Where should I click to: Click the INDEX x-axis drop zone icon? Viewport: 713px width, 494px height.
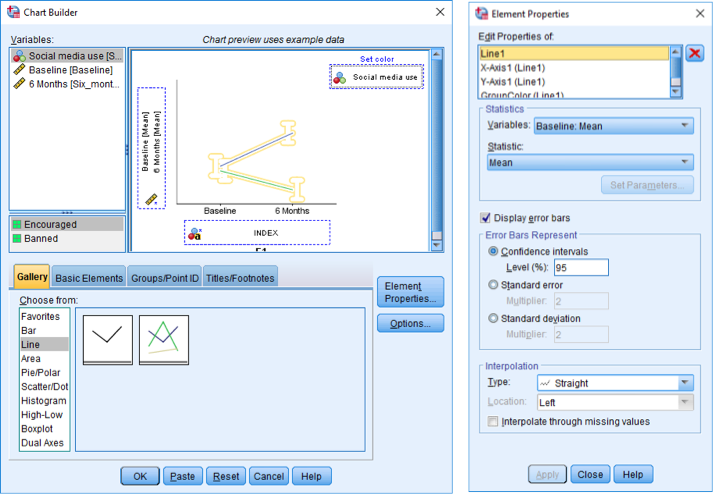pyautogui.click(x=195, y=233)
